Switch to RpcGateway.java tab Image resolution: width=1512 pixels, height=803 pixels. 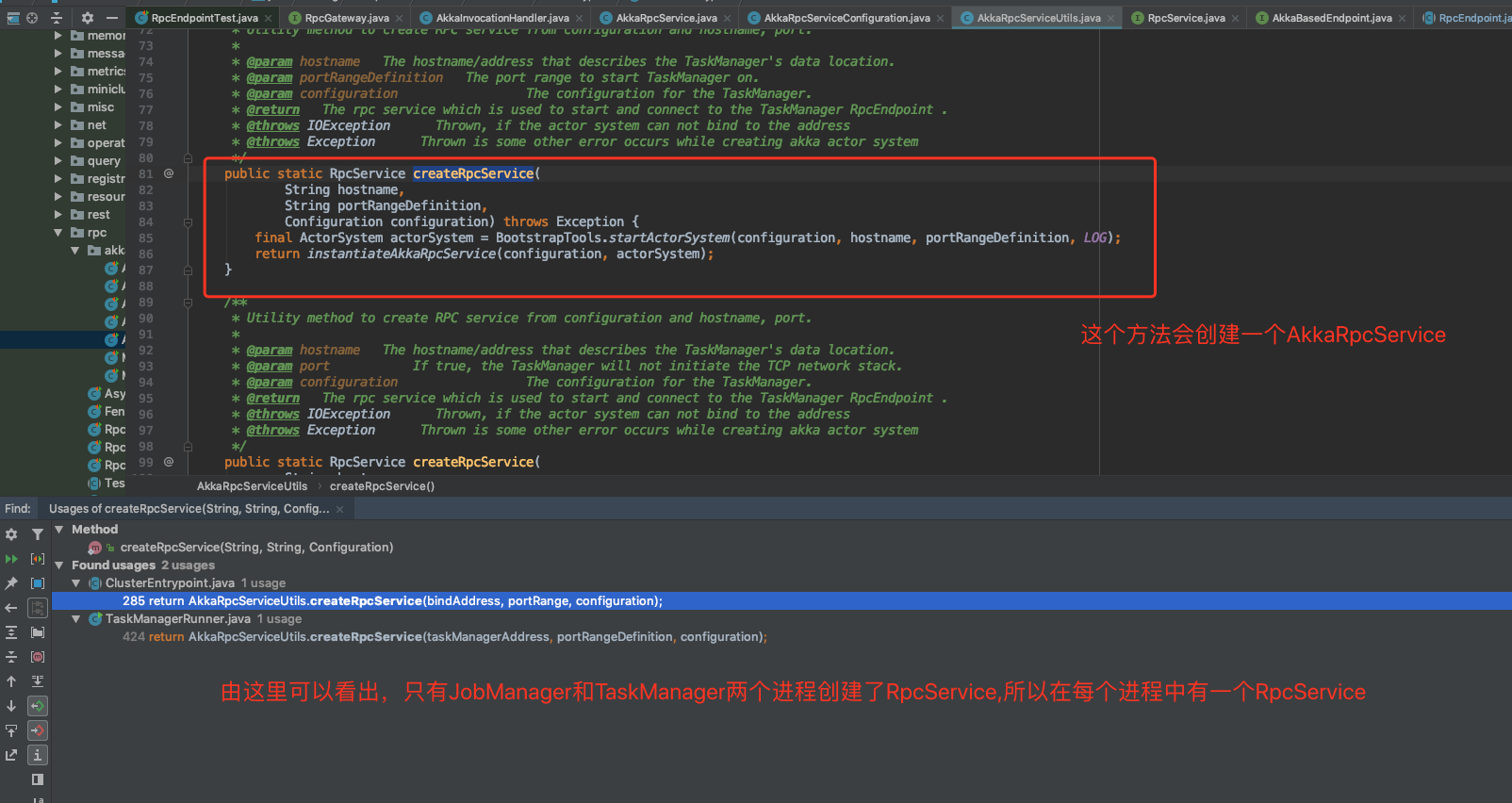pyautogui.click(x=347, y=18)
